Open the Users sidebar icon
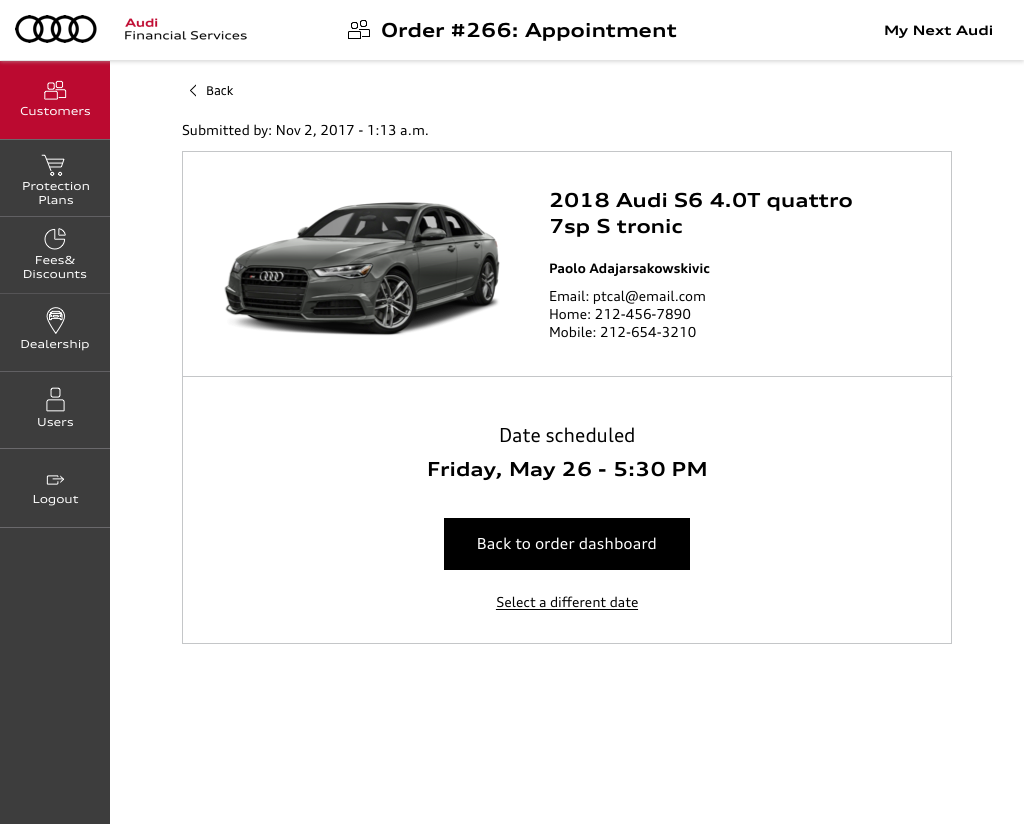This screenshot has width=1024, height=824. [x=55, y=399]
